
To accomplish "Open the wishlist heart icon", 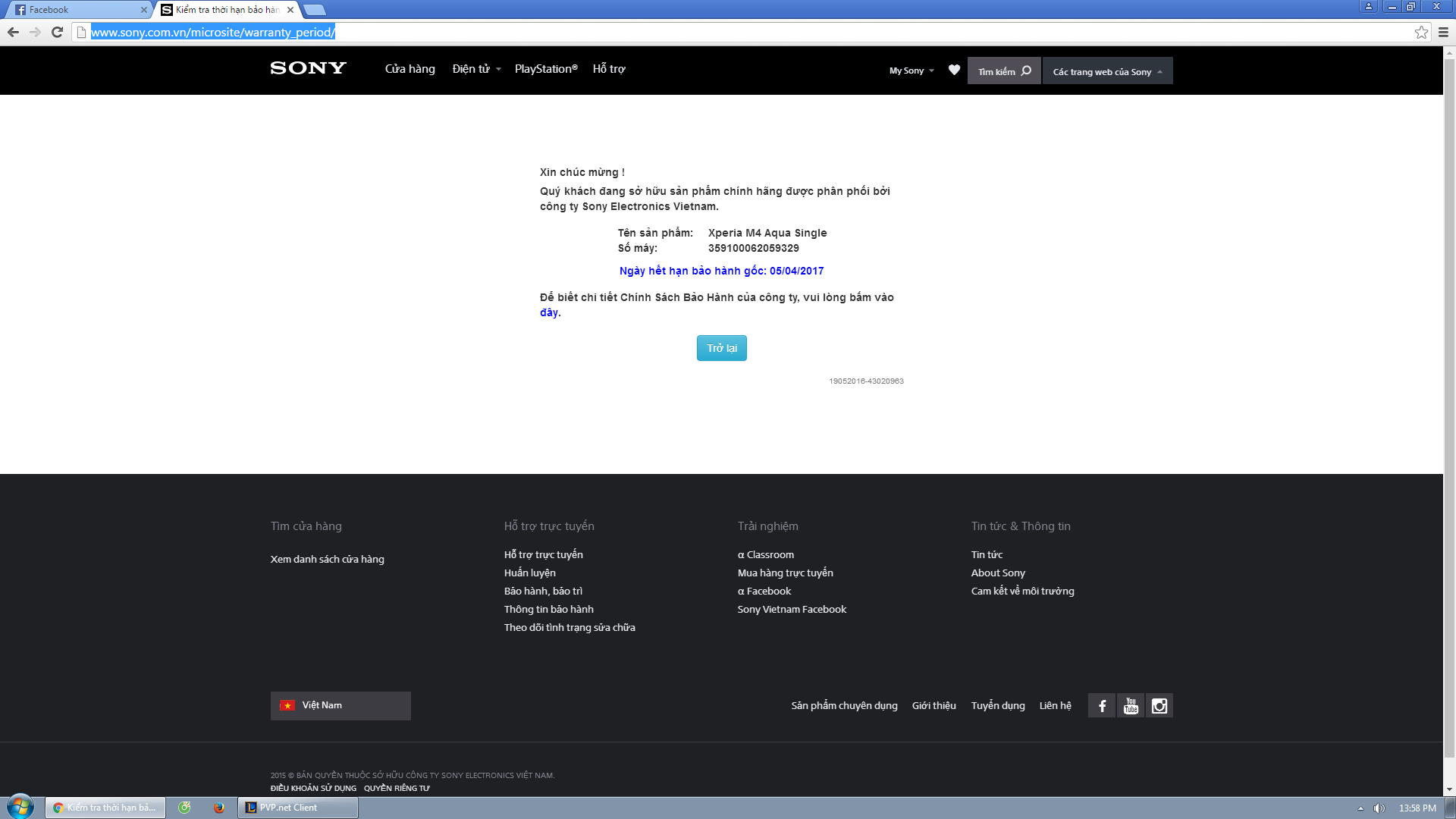I will (x=954, y=70).
